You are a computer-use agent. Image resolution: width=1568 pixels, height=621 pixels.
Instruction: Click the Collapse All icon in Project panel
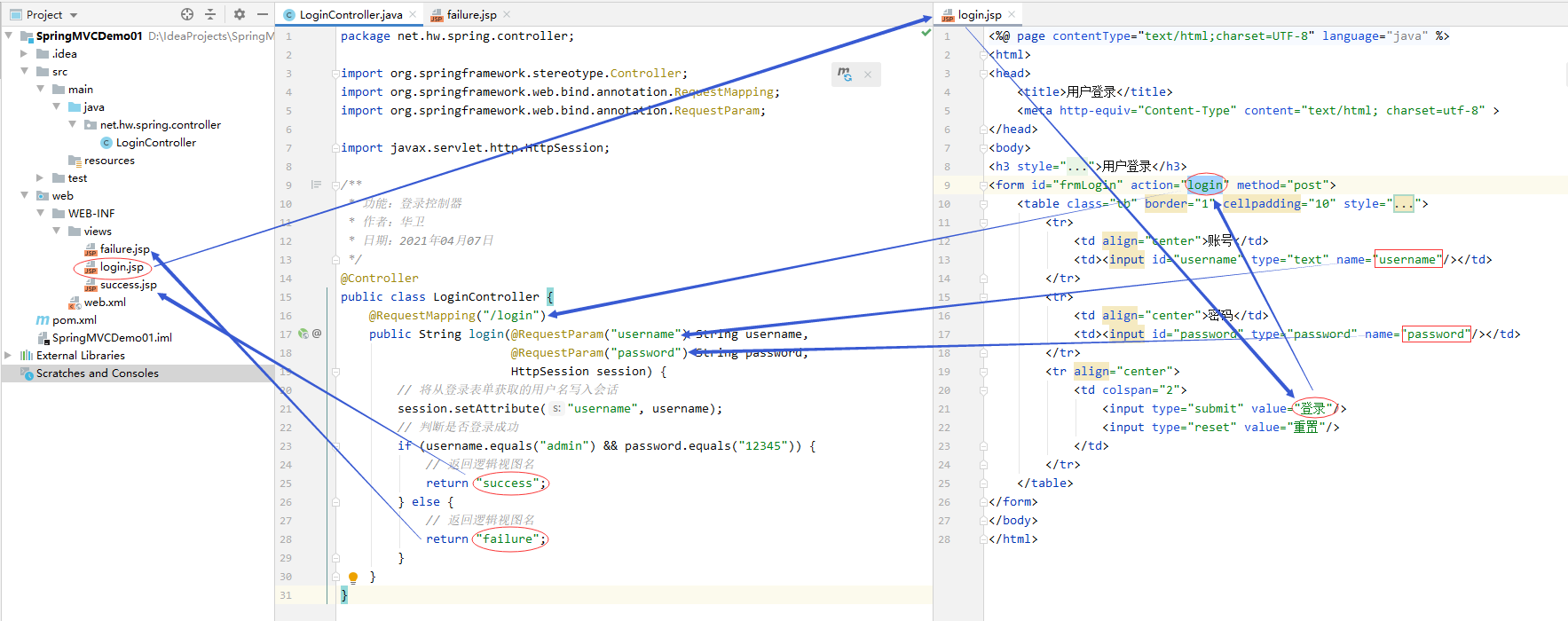[x=210, y=14]
